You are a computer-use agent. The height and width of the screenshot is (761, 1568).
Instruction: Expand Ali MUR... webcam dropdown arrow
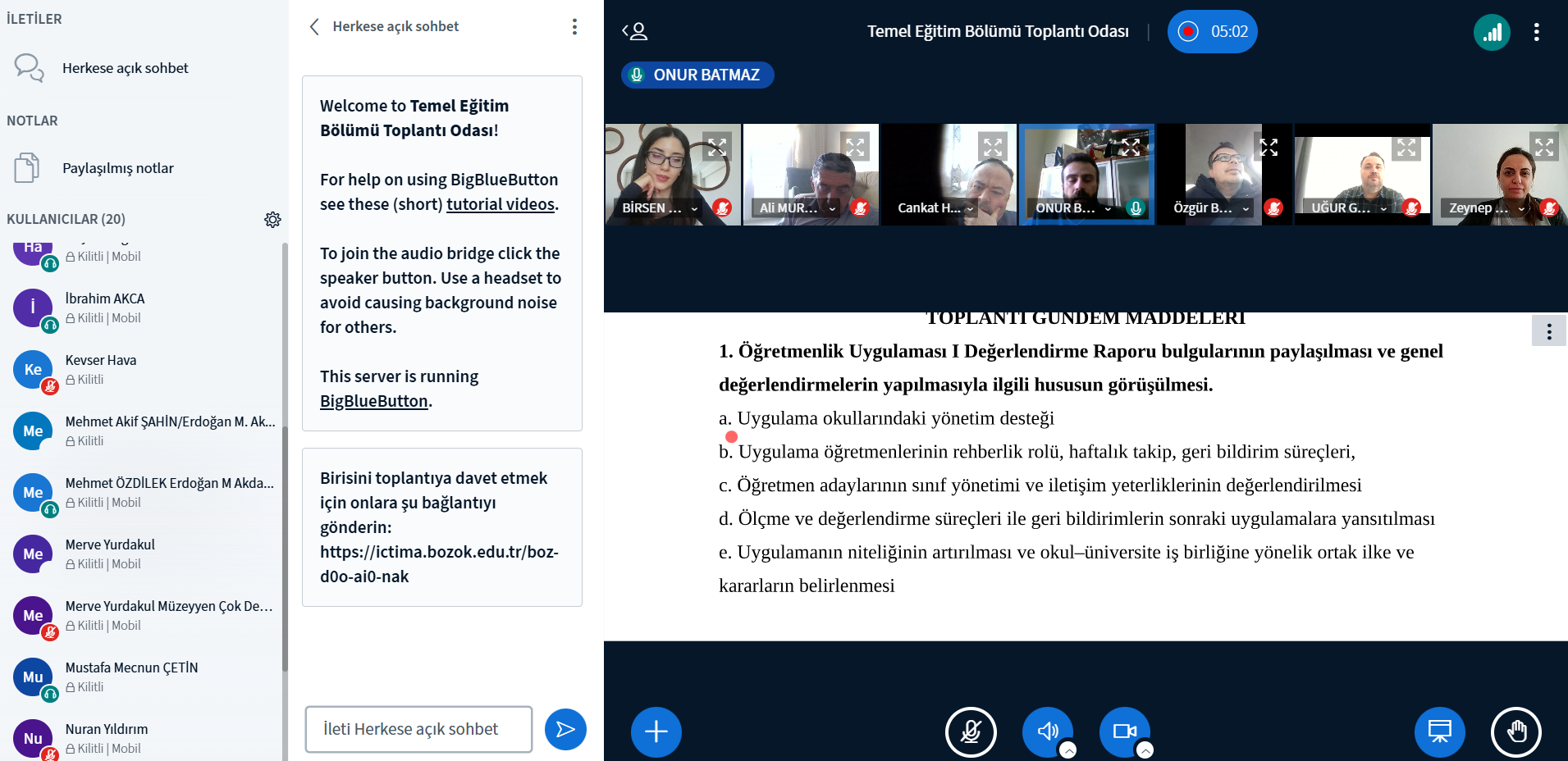pos(832,208)
